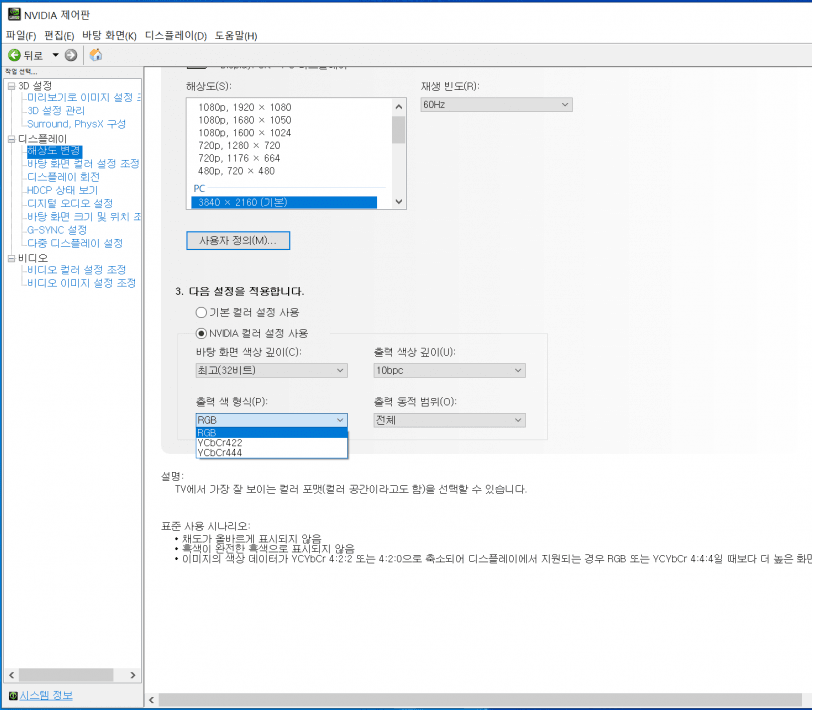Collapse the 3D 설정 tree node
This screenshot has height=710, width=814.
coord(11,86)
